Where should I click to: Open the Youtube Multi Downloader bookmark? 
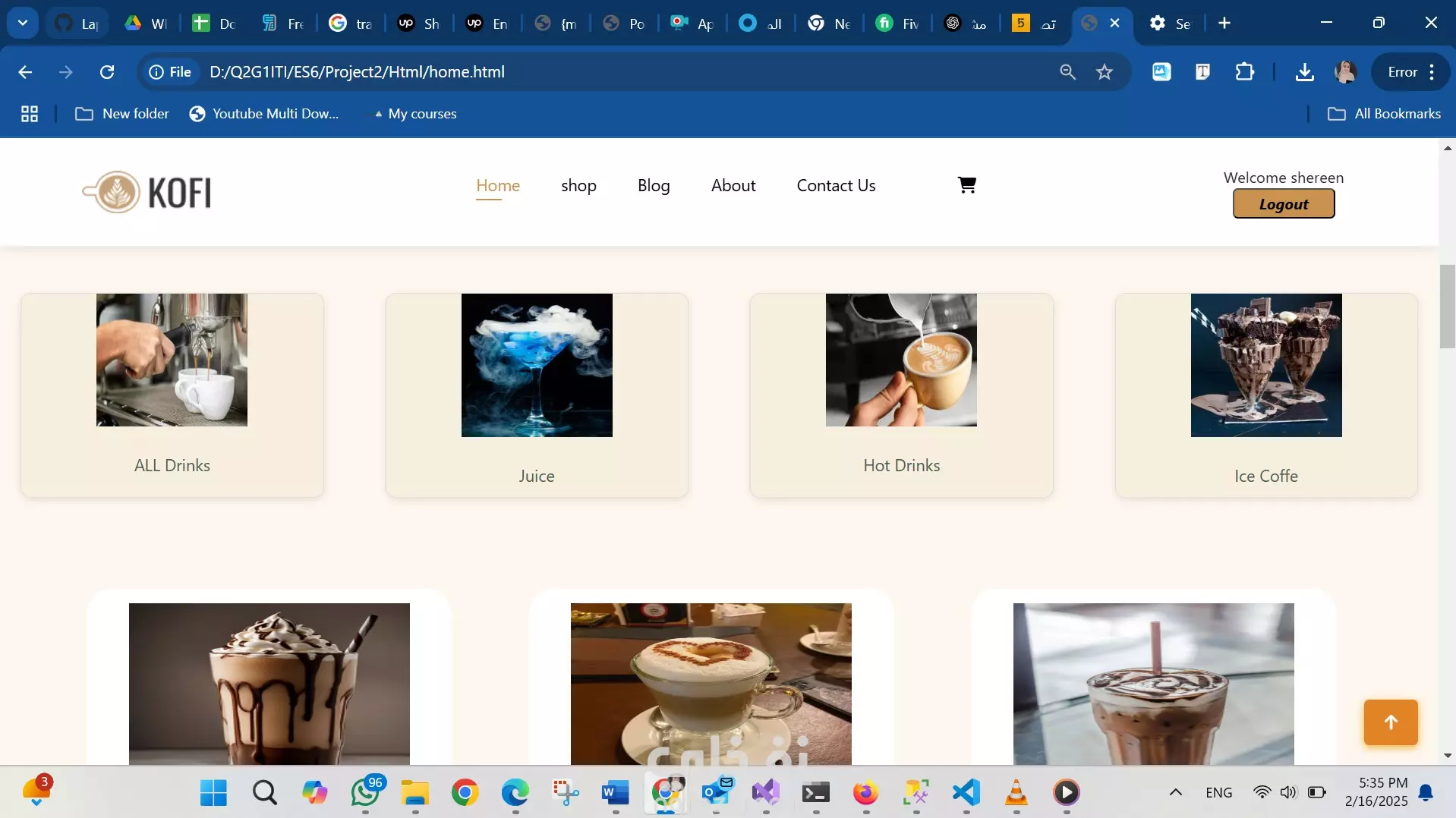pos(264,114)
